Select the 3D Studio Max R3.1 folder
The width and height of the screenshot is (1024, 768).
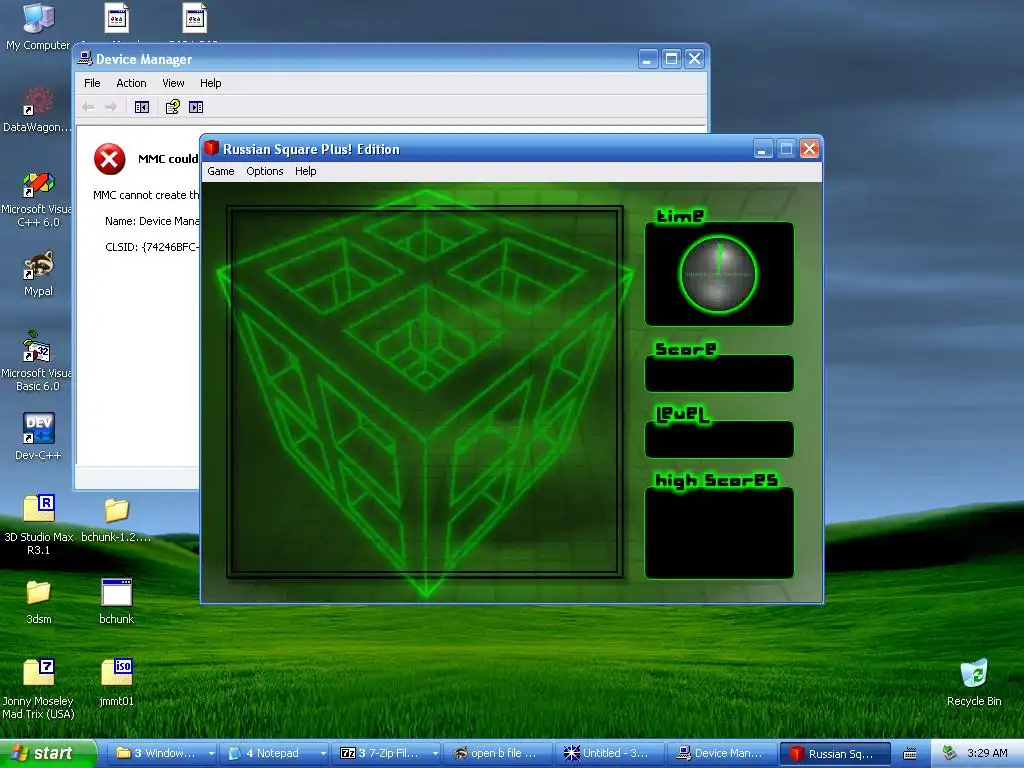point(39,524)
